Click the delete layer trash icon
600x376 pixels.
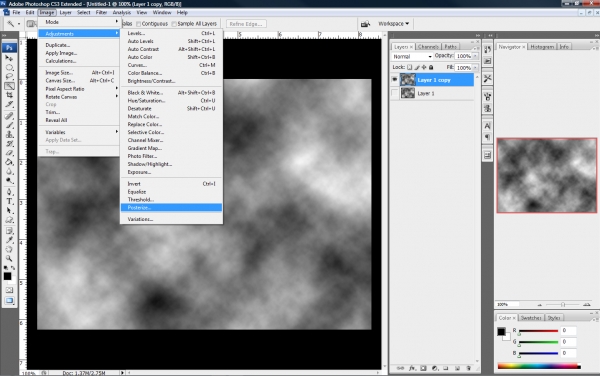coord(469,368)
